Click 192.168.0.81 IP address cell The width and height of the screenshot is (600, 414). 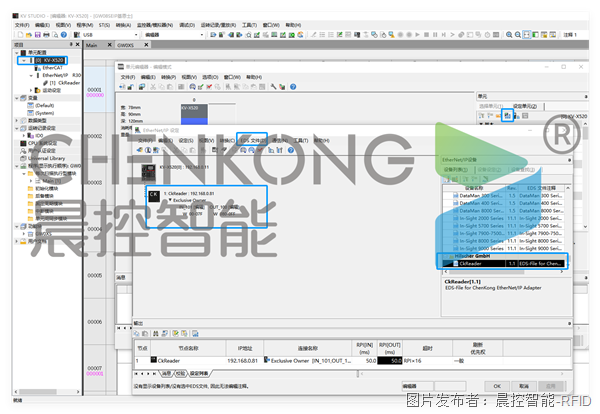click(243, 361)
